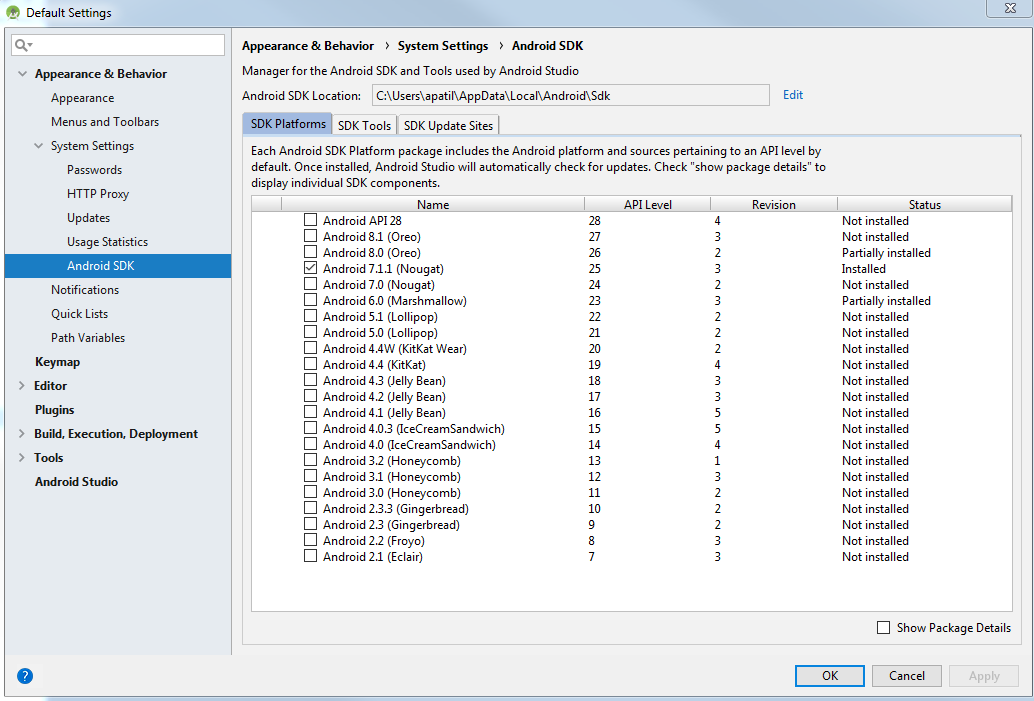Select the Android 4.4W (KitKat Wear) row name
The width and height of the screenshot is (1034, 701).
tap(394, 348)
